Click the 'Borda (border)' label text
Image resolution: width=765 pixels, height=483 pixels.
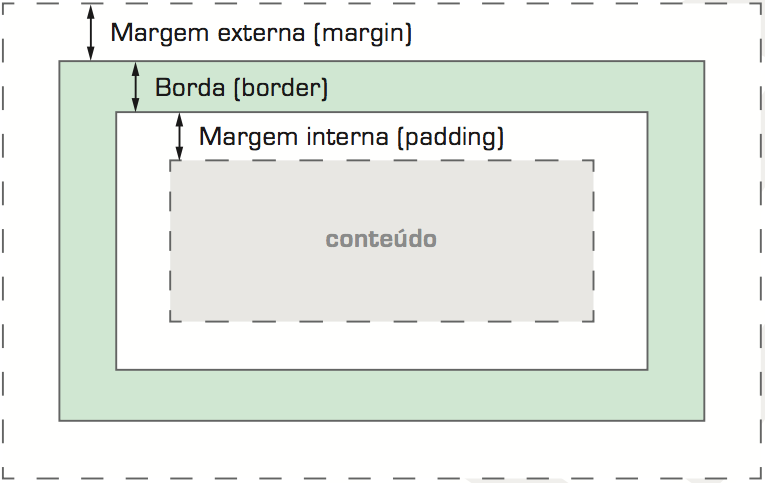coord(241,88)
